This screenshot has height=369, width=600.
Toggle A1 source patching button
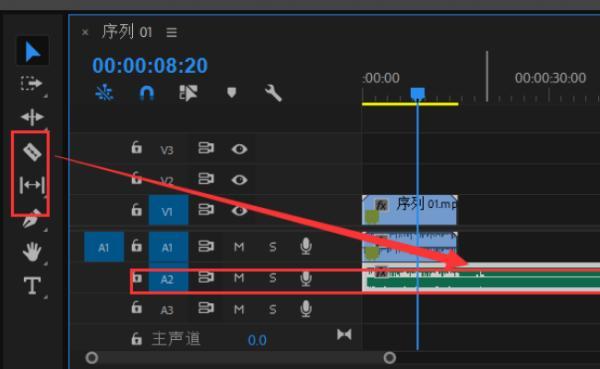coord(104,247)
